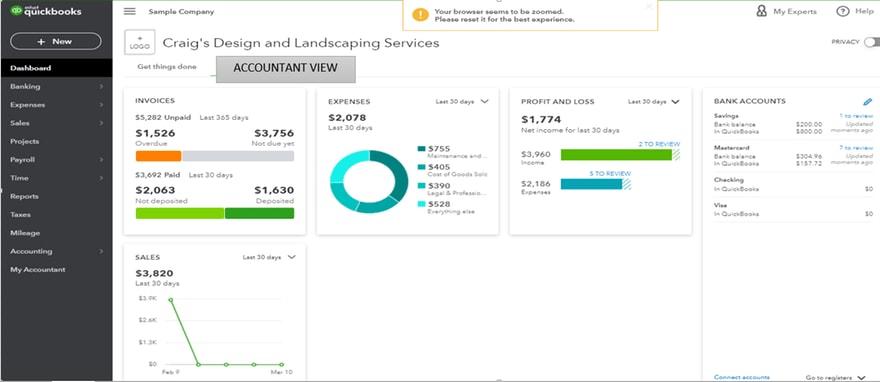
Task: Click the browser zoom warning icon
Action: point(420,15)
